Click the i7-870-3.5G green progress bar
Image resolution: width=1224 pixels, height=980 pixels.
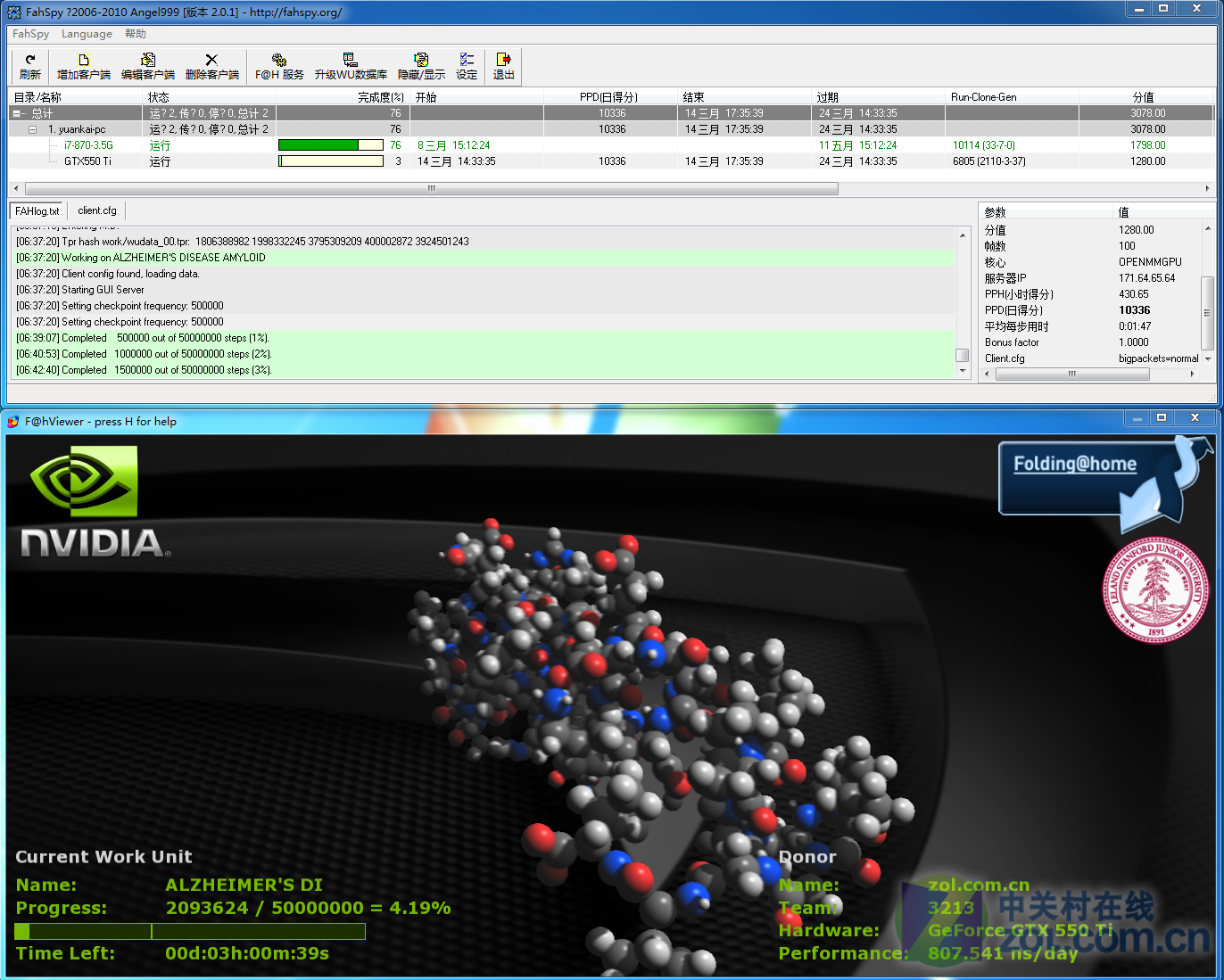331,145
